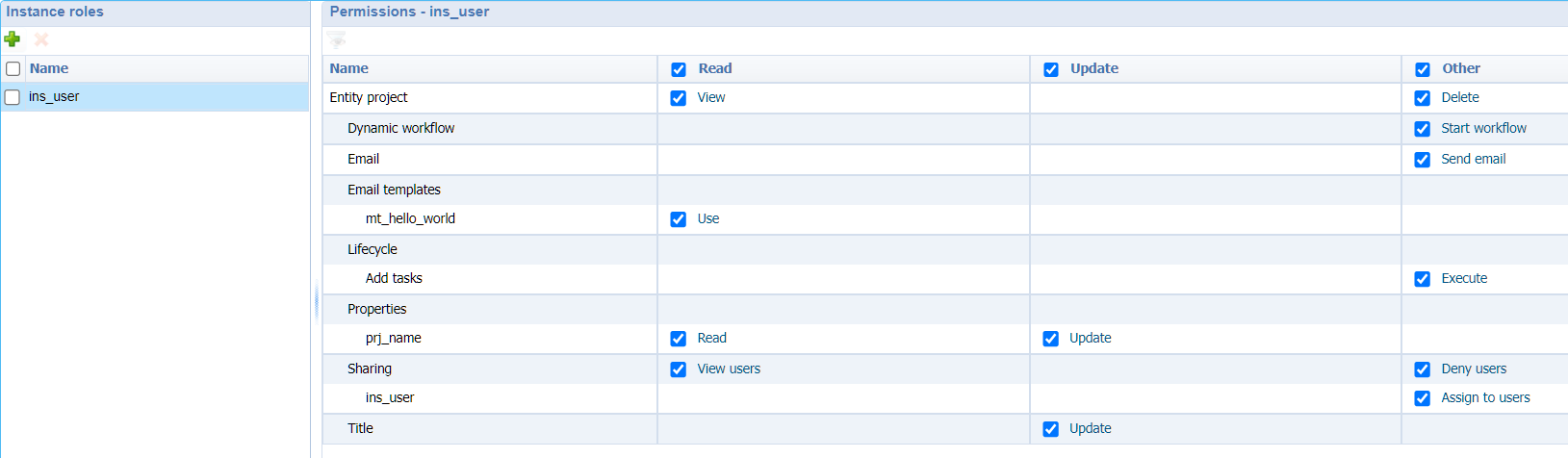Toggle the Other column header checkbox
Screen dimensions: 1568x458
pos(1423,69)
